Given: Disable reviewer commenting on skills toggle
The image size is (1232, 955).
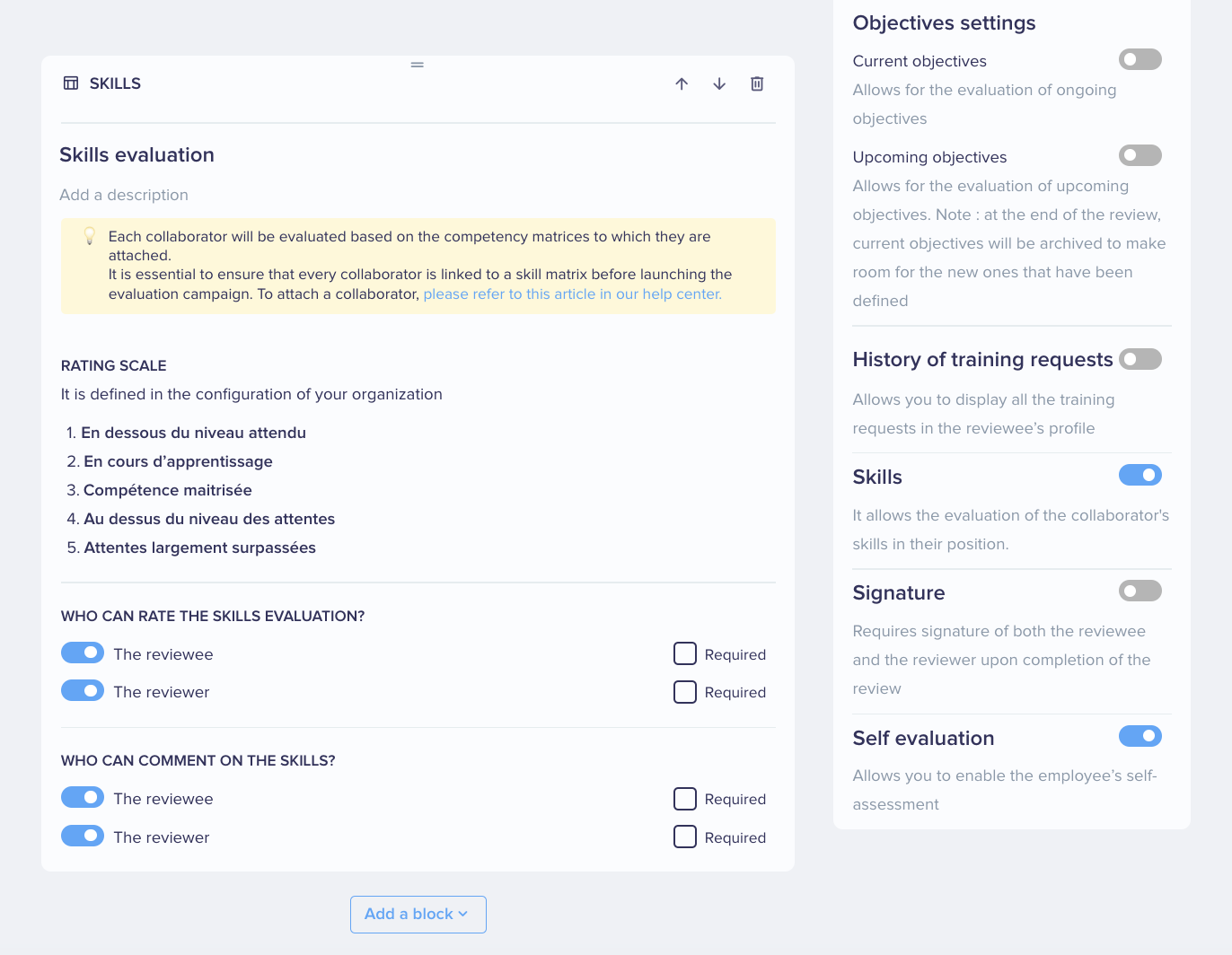Looking at the screenshot, I should pyautogui.click(x=83, y=836).
